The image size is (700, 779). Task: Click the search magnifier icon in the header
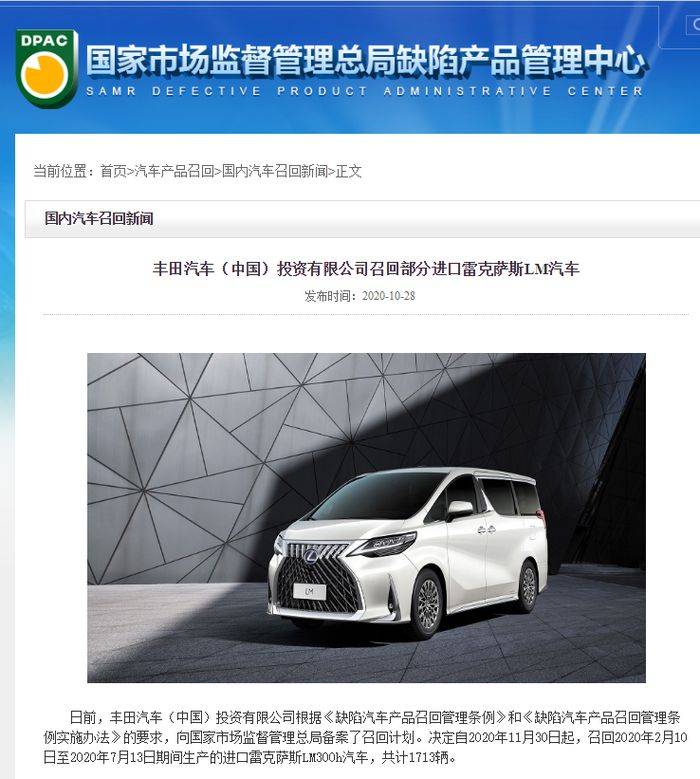click(695, 24)
